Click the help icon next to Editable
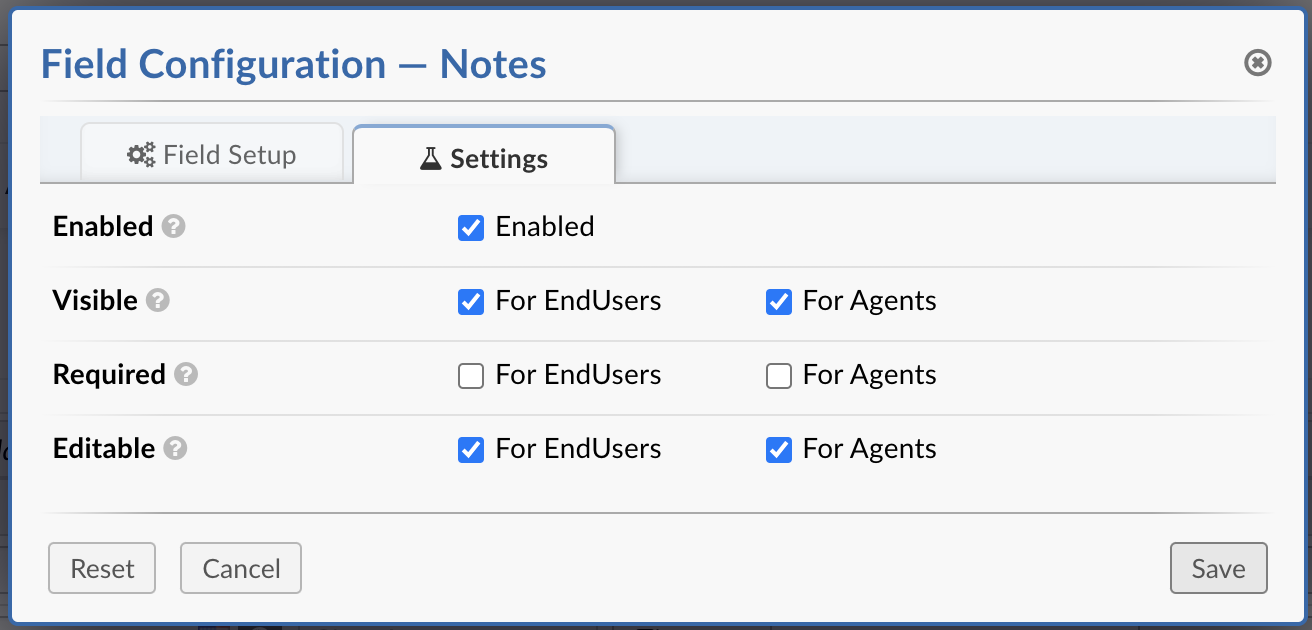Viewport: 1312px width, 630px height. click(176, 449)
